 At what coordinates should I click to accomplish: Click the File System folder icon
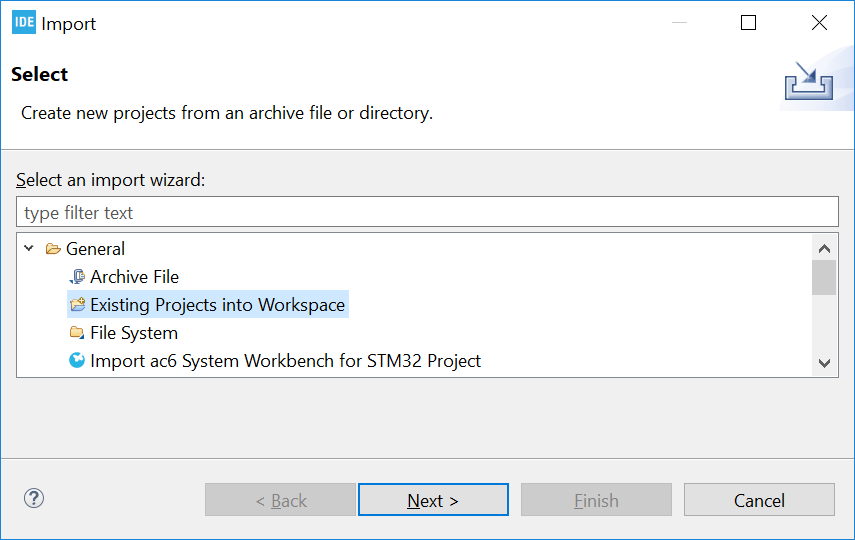pyautogui.click(x=77, y=332)
